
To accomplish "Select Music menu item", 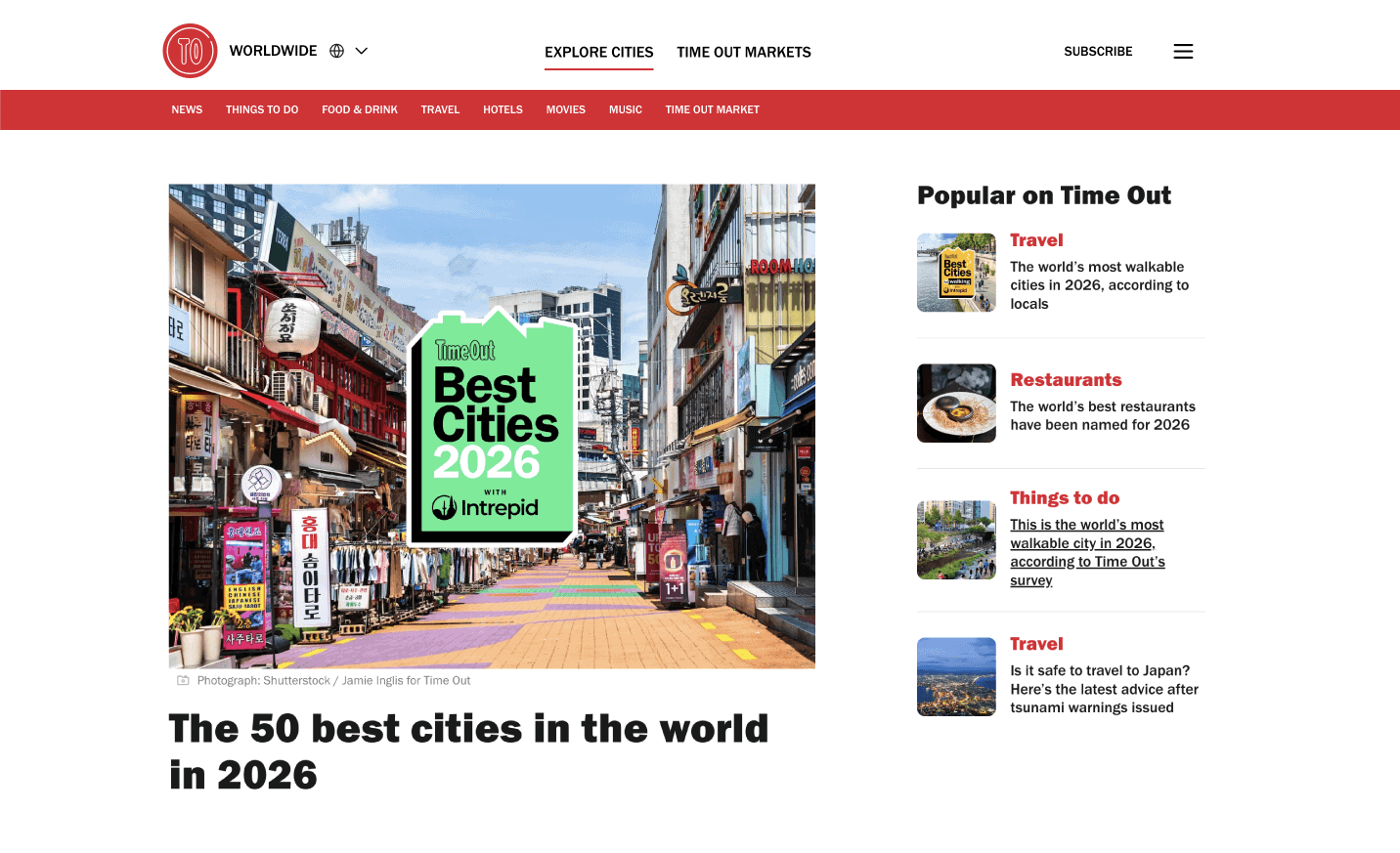I will 626,109.
